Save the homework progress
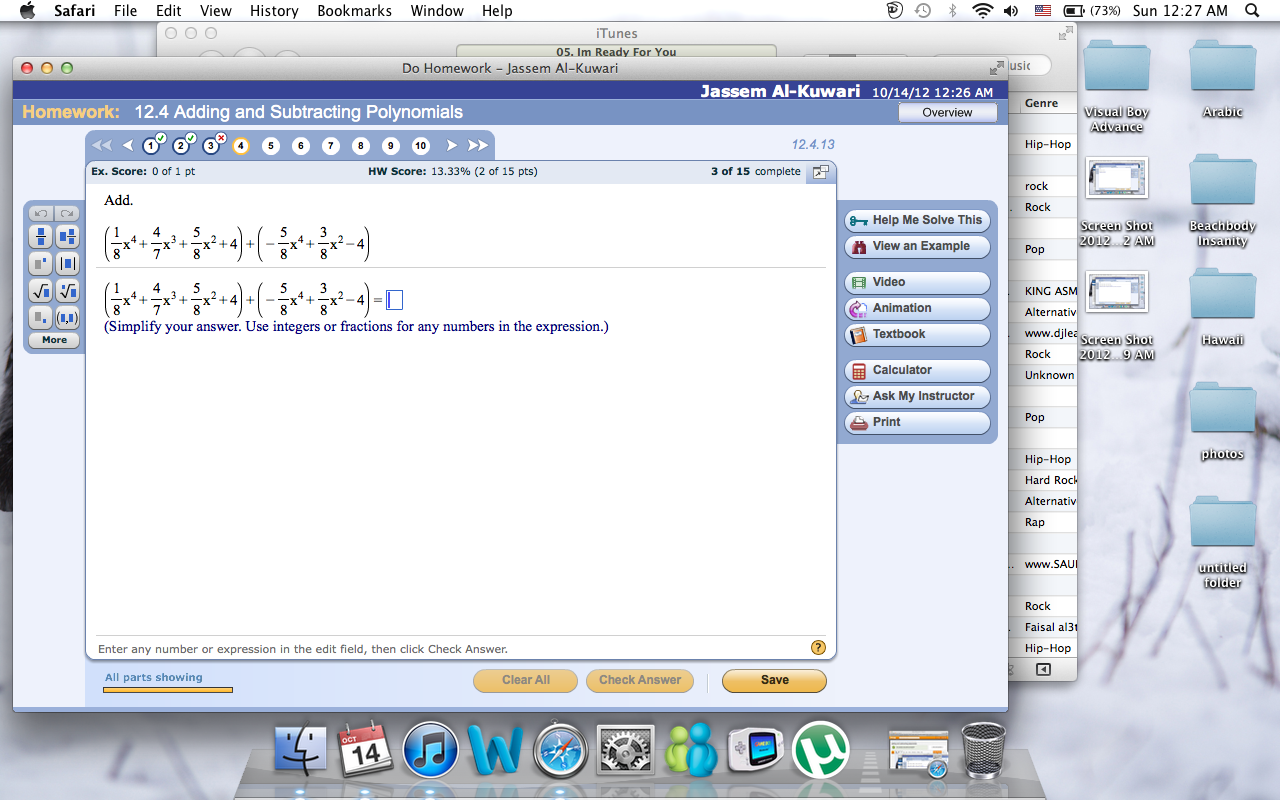 coord(774,680)
